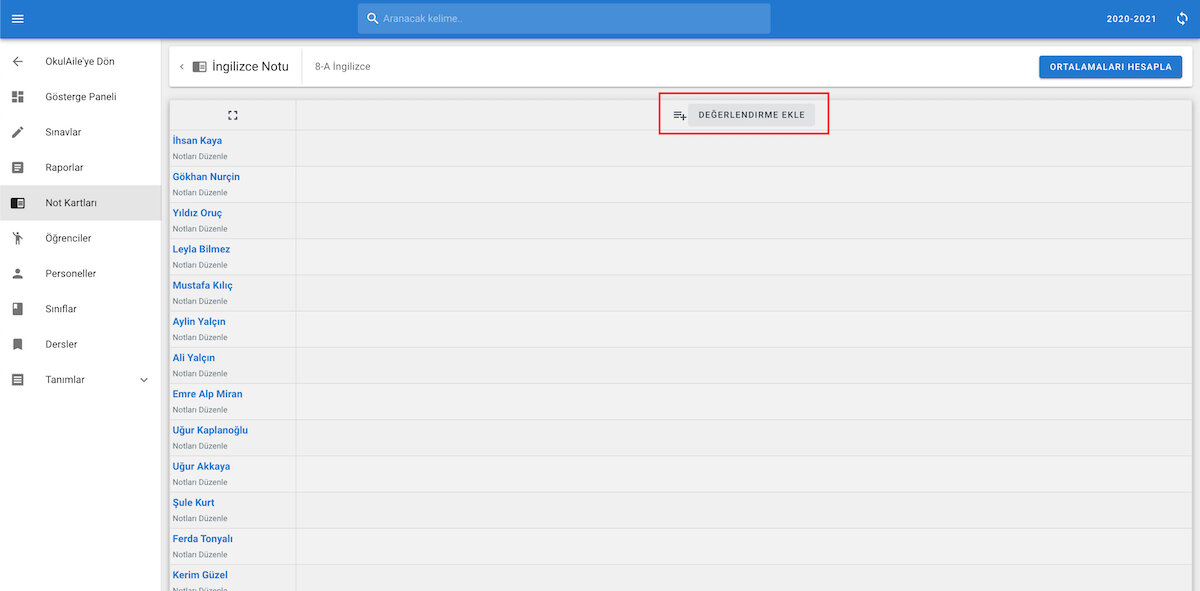The width and height of the screenshot is (1200, 591).
Task: Expand the Tanımlar submenu chevron
Action: [x=143, y=380]
